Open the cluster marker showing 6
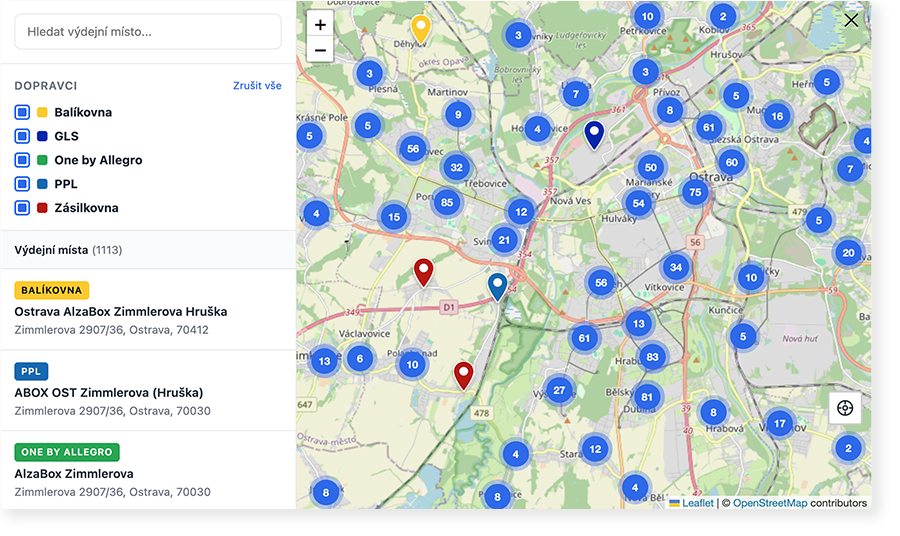 (360, 359)
